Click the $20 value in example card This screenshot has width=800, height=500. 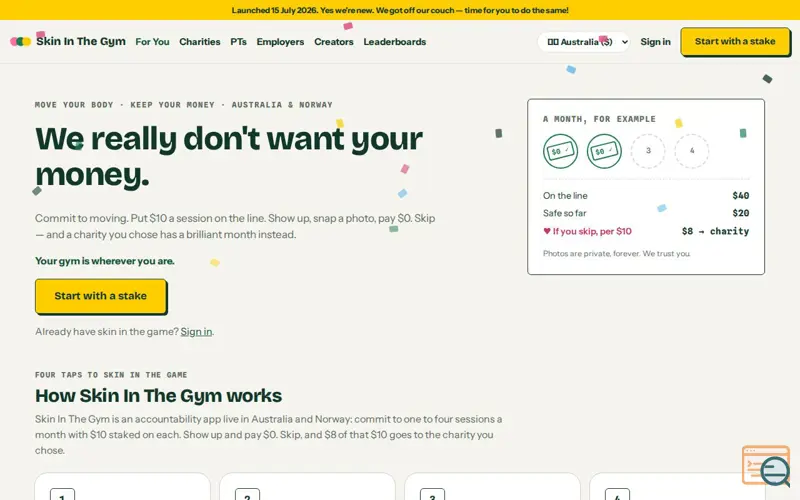(740, 213)
